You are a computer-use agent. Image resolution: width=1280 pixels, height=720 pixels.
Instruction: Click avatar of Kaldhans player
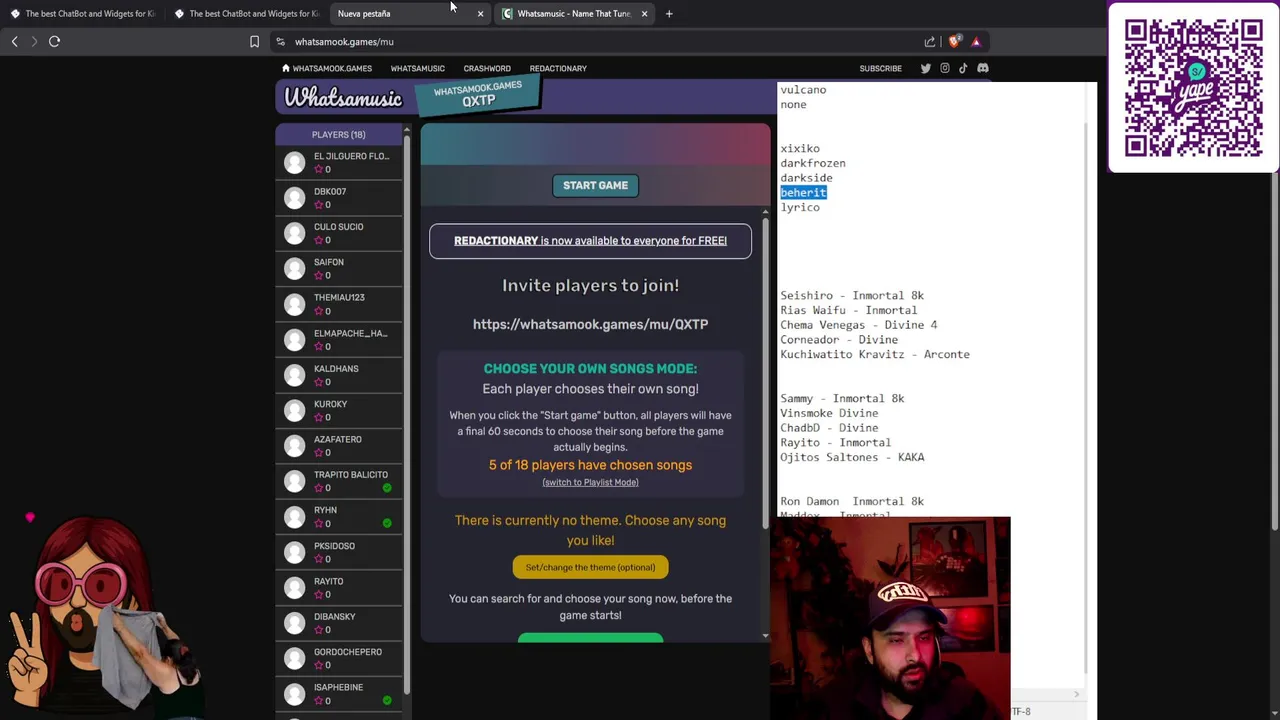pyautogui.click(x=294, y=375)
